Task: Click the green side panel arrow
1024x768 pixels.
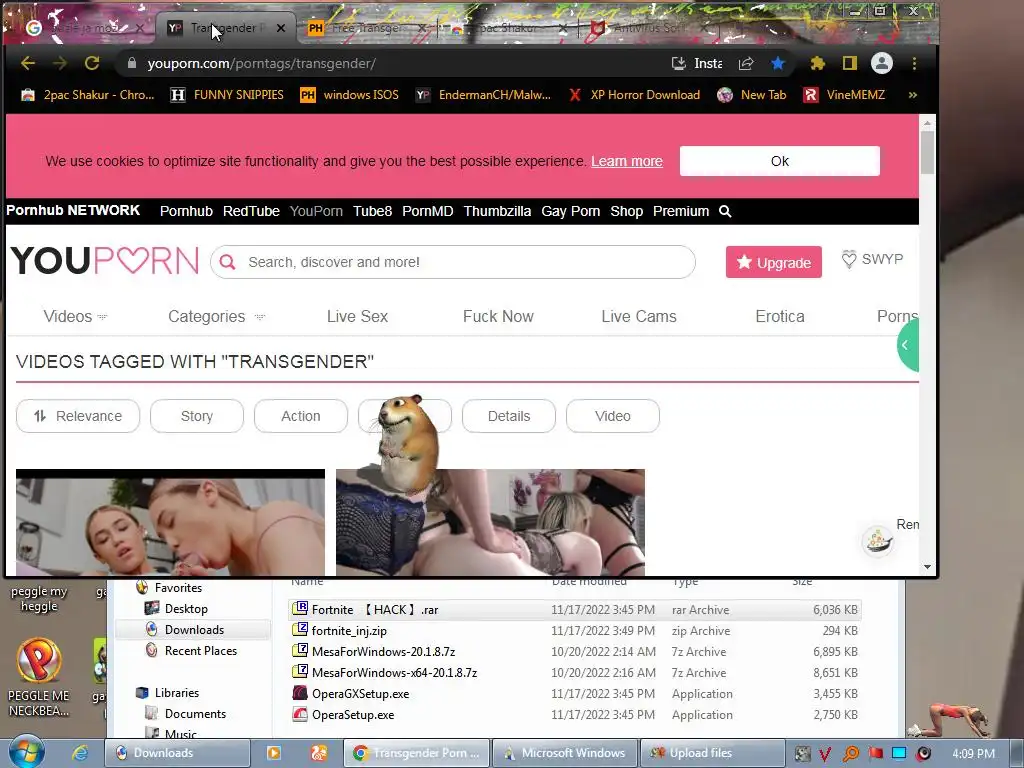Action: 907,345
